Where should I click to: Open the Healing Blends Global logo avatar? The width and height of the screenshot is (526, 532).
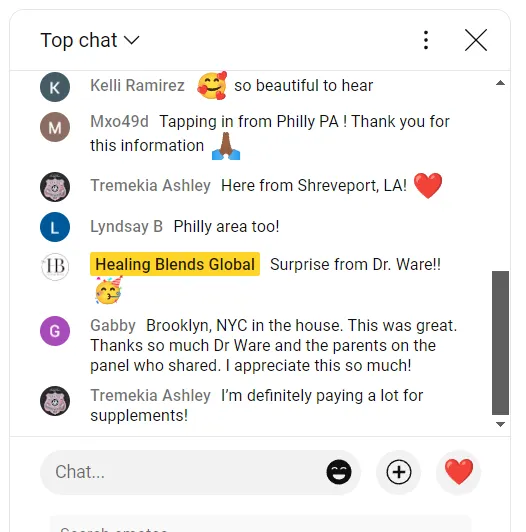pos(55,267)
